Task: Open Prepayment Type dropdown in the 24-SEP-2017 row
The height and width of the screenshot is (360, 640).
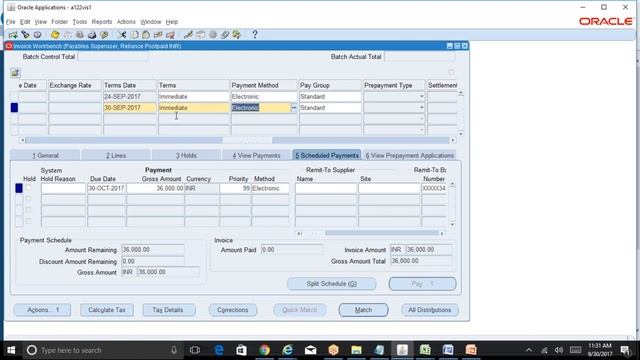Action: [422, 97]
